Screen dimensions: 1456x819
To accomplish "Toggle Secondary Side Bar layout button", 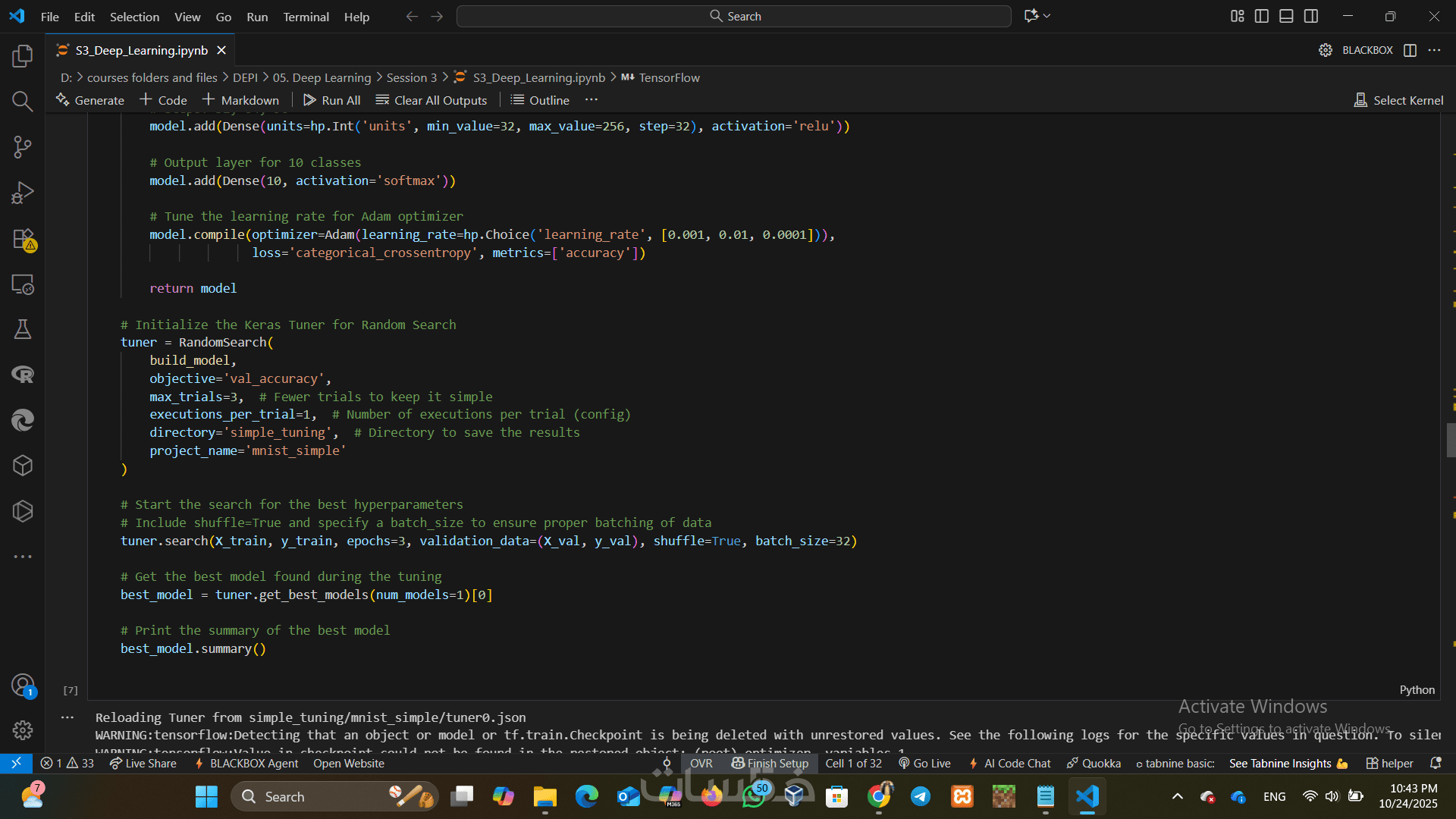I will [x=1311, y=16].
